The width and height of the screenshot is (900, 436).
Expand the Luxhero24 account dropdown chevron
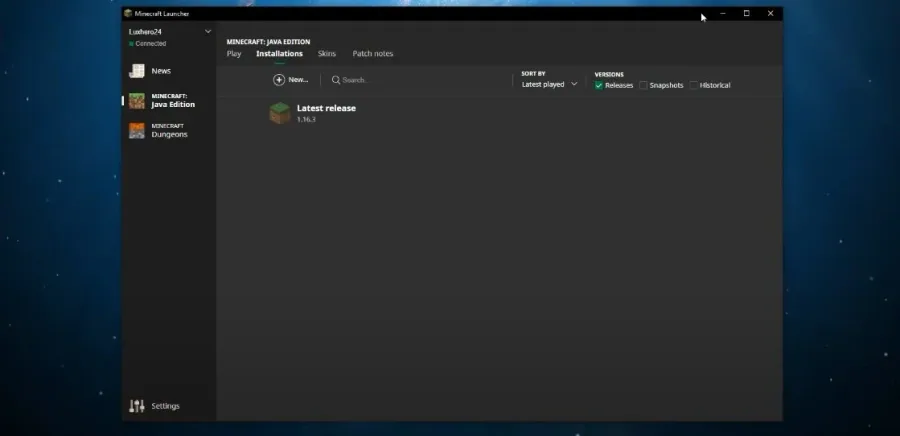click(x=208, y=32)
